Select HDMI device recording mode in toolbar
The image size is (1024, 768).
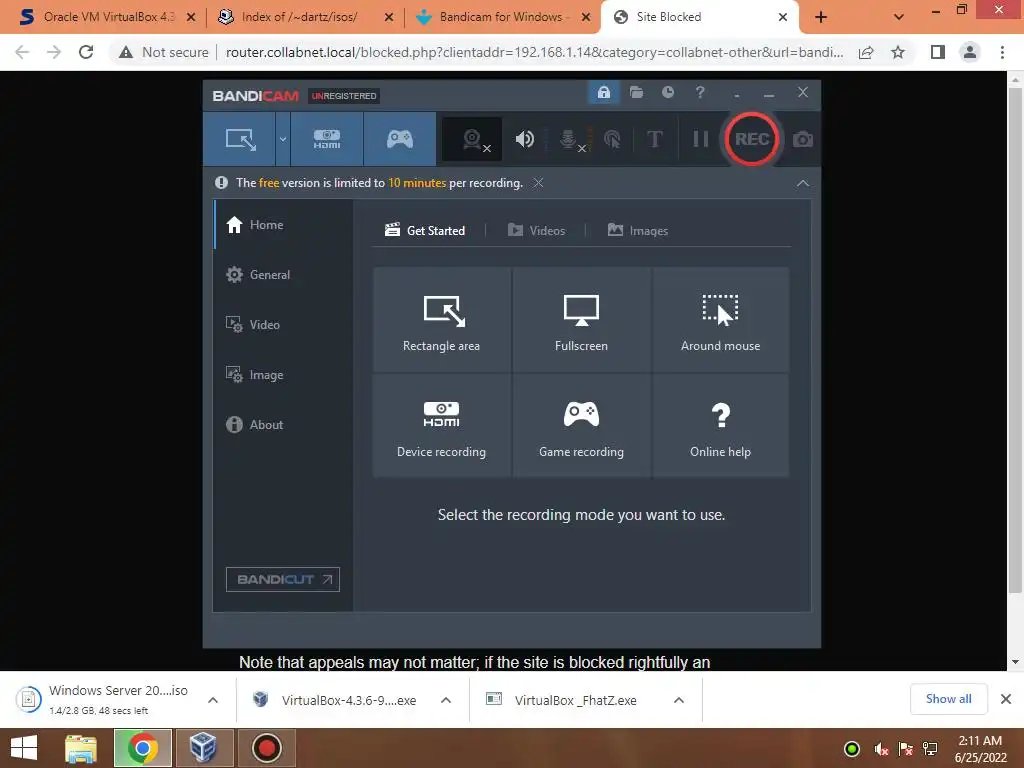pyautogui.click(x=327, y=139)
